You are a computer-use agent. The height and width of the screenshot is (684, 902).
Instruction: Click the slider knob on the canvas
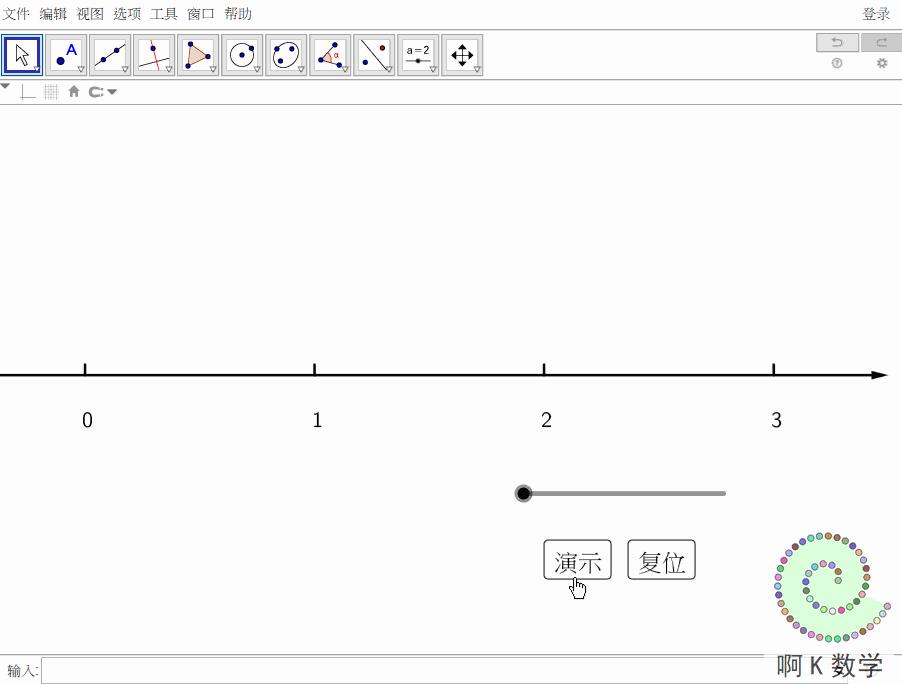(x=523, y=493)
